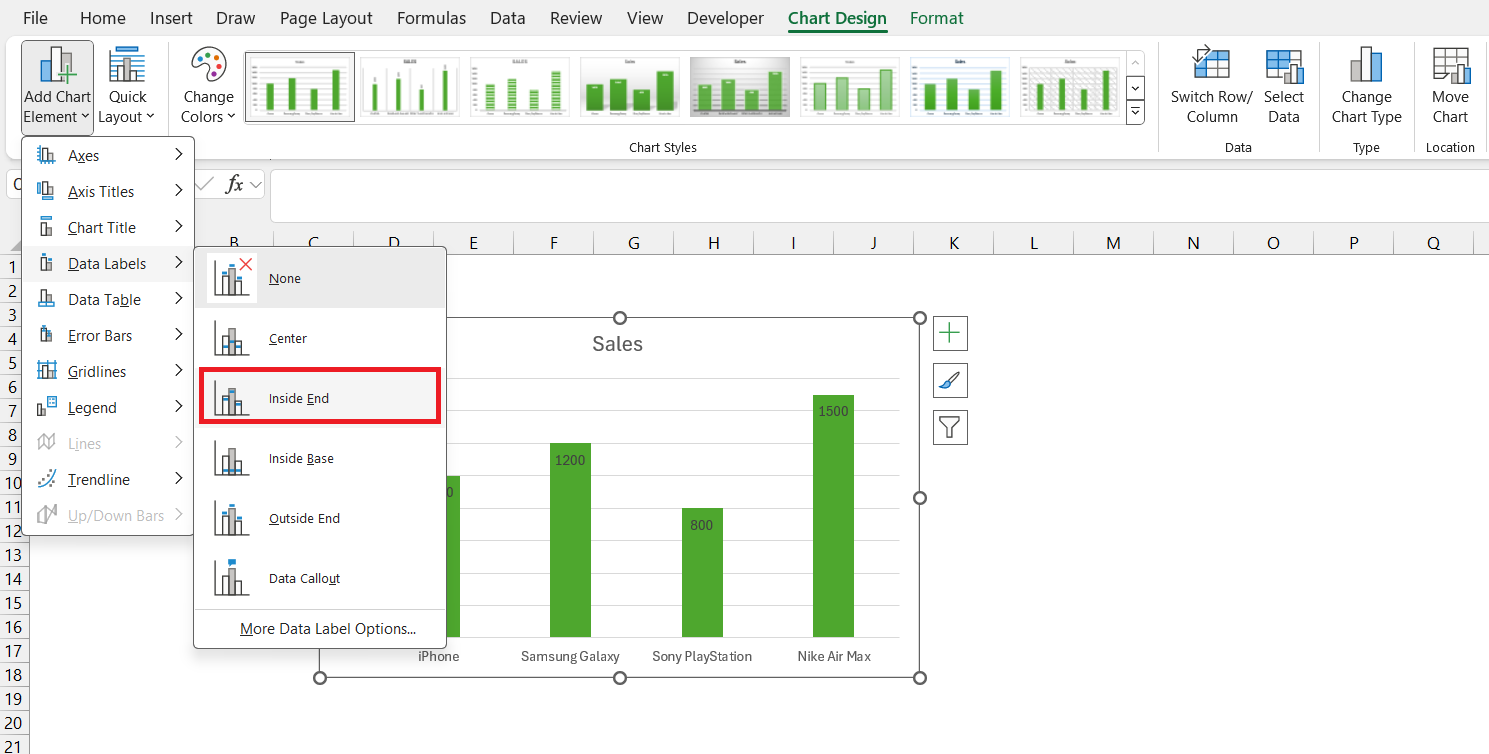1489x754 pixels.
Task: Switch to the View tab
Action: (645, 18)
